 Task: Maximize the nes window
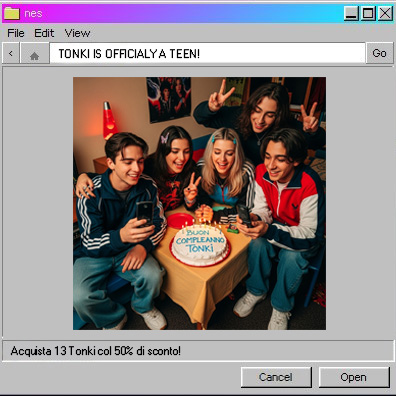(x=368, y=13)
